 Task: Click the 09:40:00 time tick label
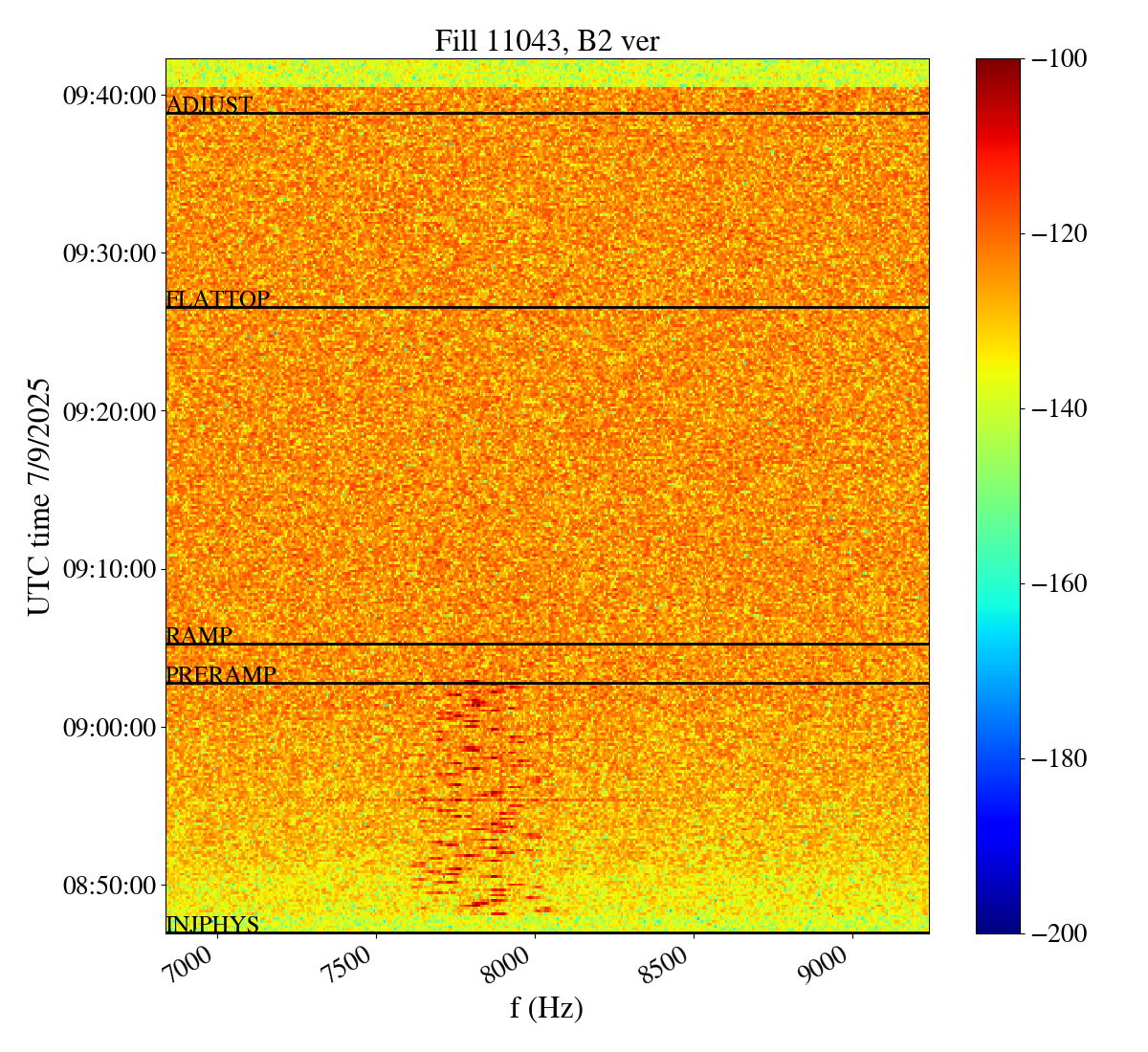pyautogui.click(x=109, y=96)
